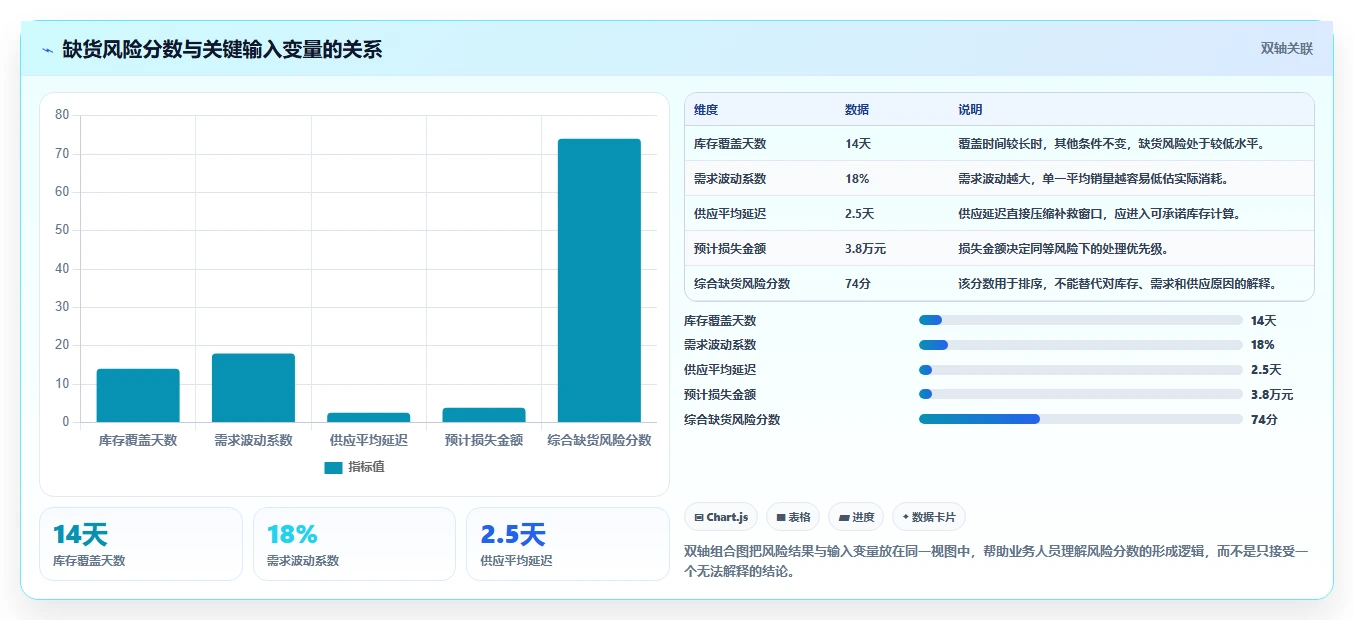
Task: Click the 3.8万元 table value
Action: (x=865, y=248)
